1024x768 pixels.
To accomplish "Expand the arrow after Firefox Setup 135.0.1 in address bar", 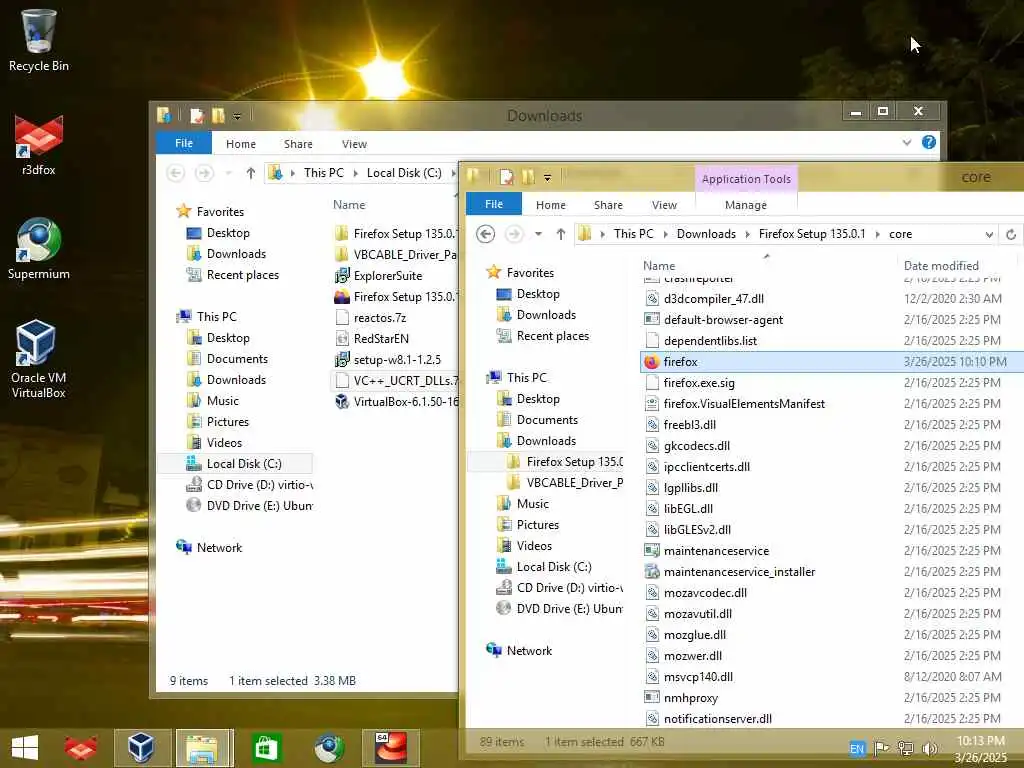I will click(x=876, y=234).
